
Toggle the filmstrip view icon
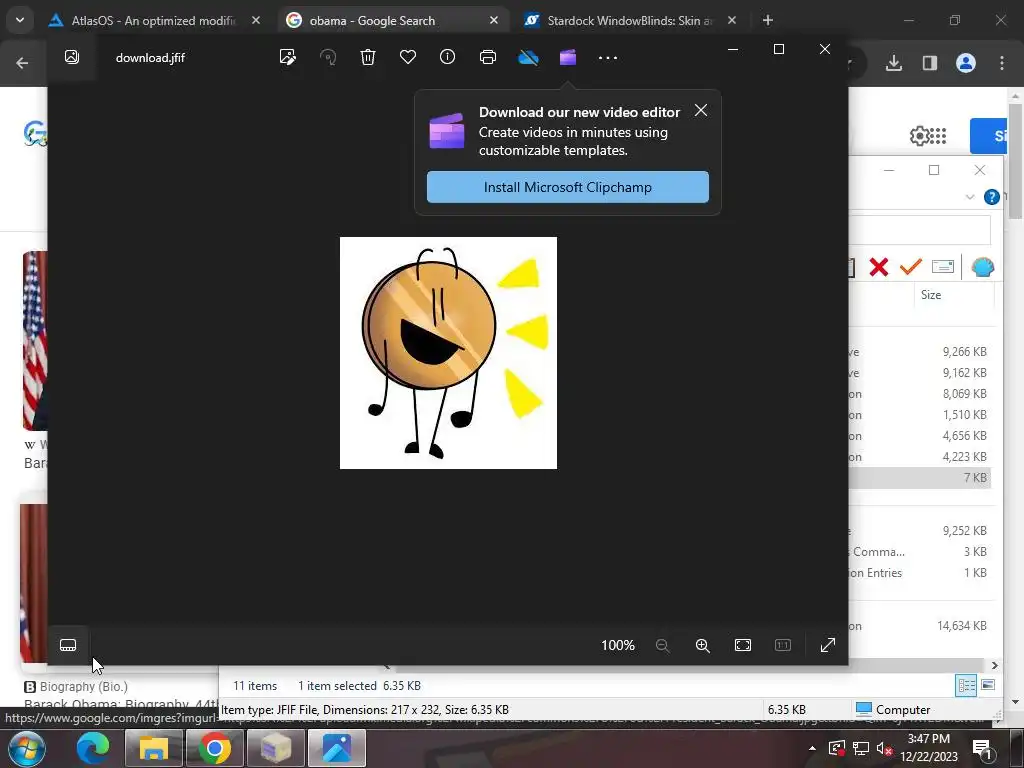click(x=68, y=645)
